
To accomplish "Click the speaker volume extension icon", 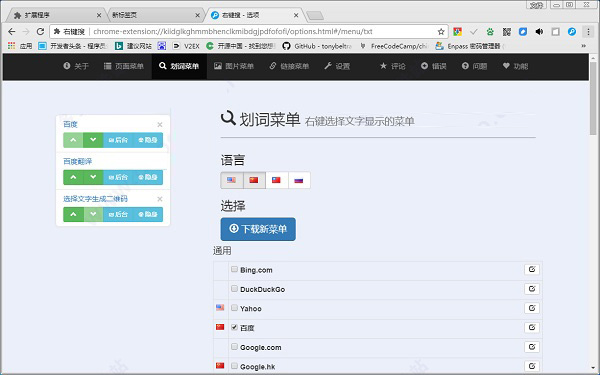I will point(540,32).
